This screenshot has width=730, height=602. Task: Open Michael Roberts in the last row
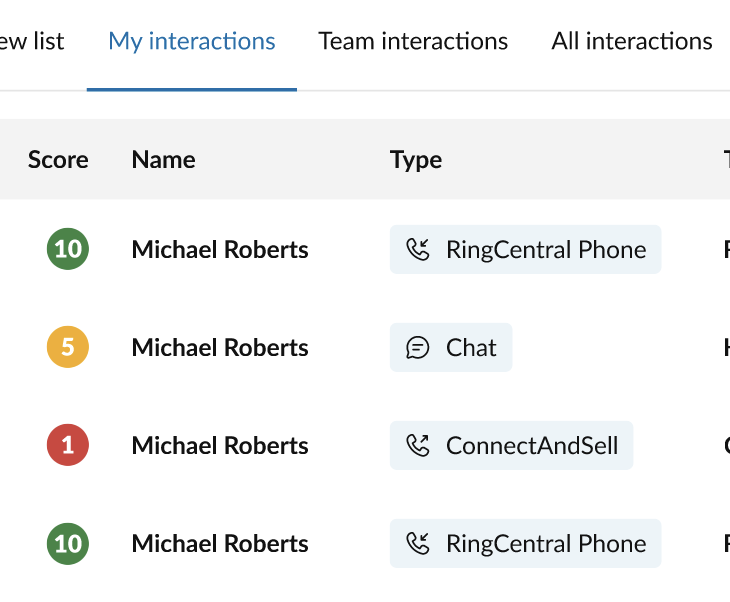(220, 543)
